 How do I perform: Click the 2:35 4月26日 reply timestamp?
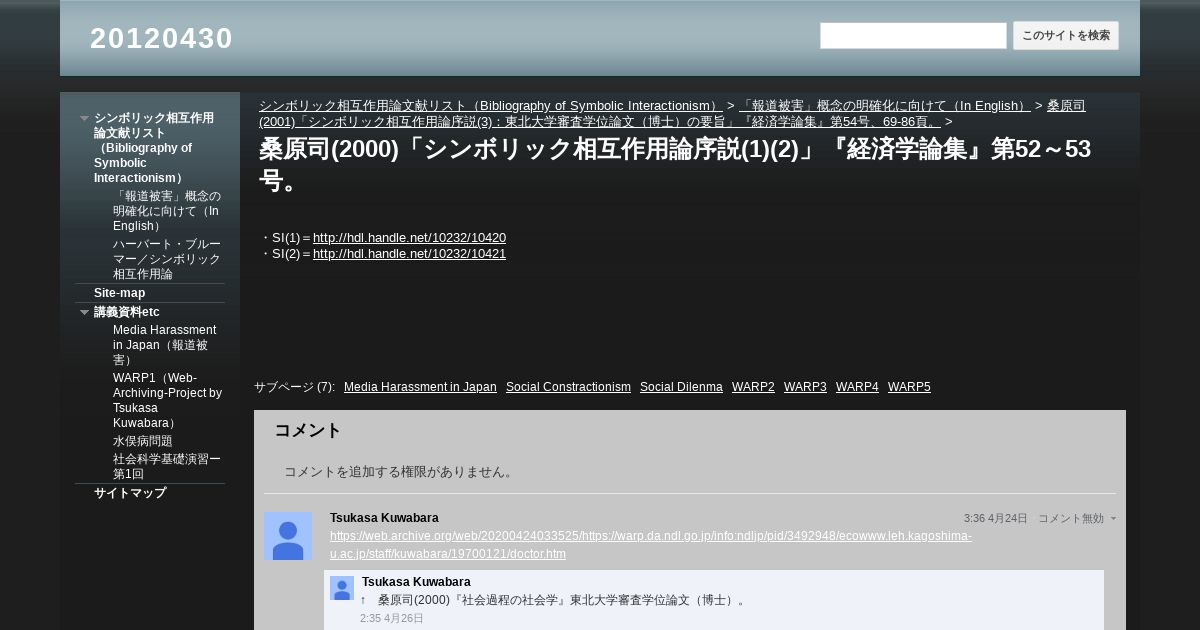pyautogui.click(x=392, y=619)
